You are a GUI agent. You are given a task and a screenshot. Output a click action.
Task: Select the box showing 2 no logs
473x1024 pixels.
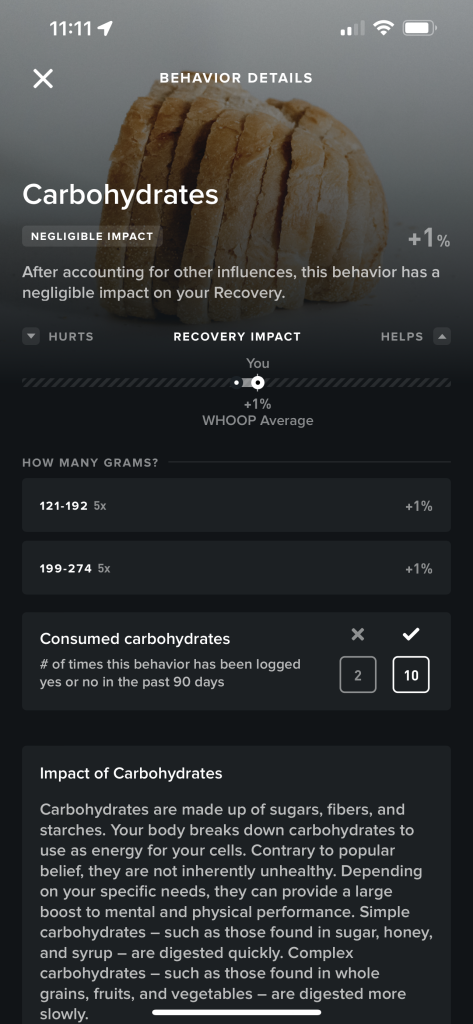(358, 675)
